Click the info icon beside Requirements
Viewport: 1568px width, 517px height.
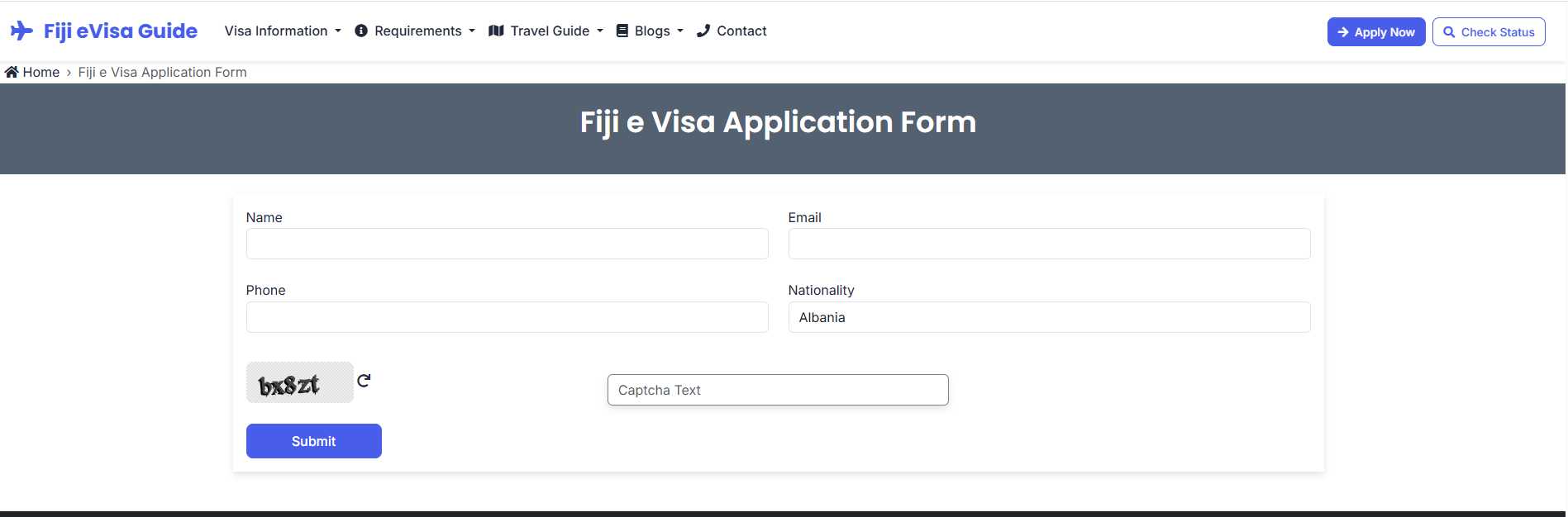point(361,31)
